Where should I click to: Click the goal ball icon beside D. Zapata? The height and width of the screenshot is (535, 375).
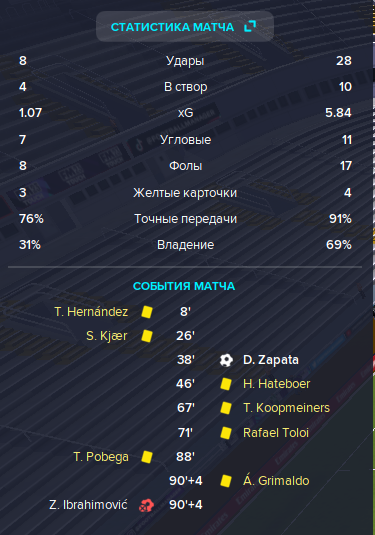226,360
